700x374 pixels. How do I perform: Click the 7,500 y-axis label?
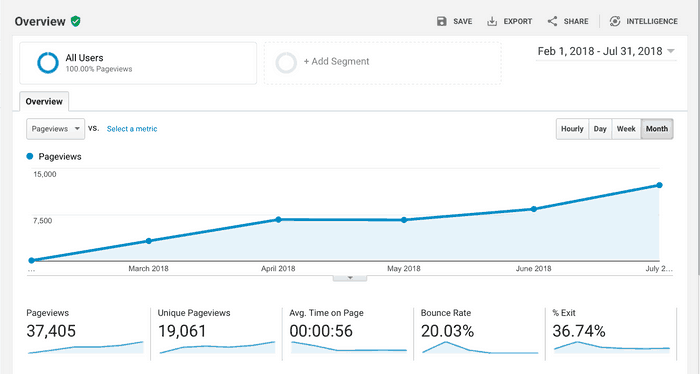(42, 220)
